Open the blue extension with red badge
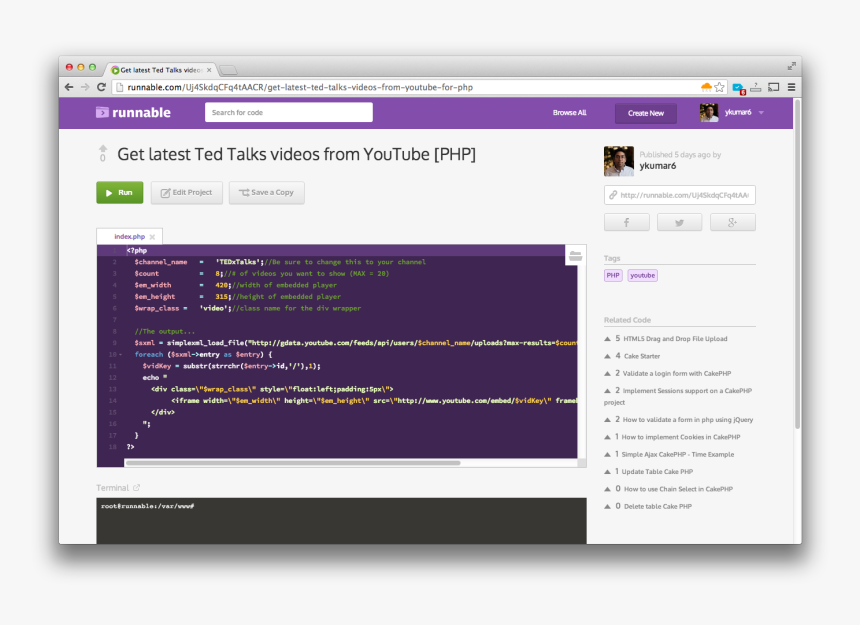 coord(739,88)
